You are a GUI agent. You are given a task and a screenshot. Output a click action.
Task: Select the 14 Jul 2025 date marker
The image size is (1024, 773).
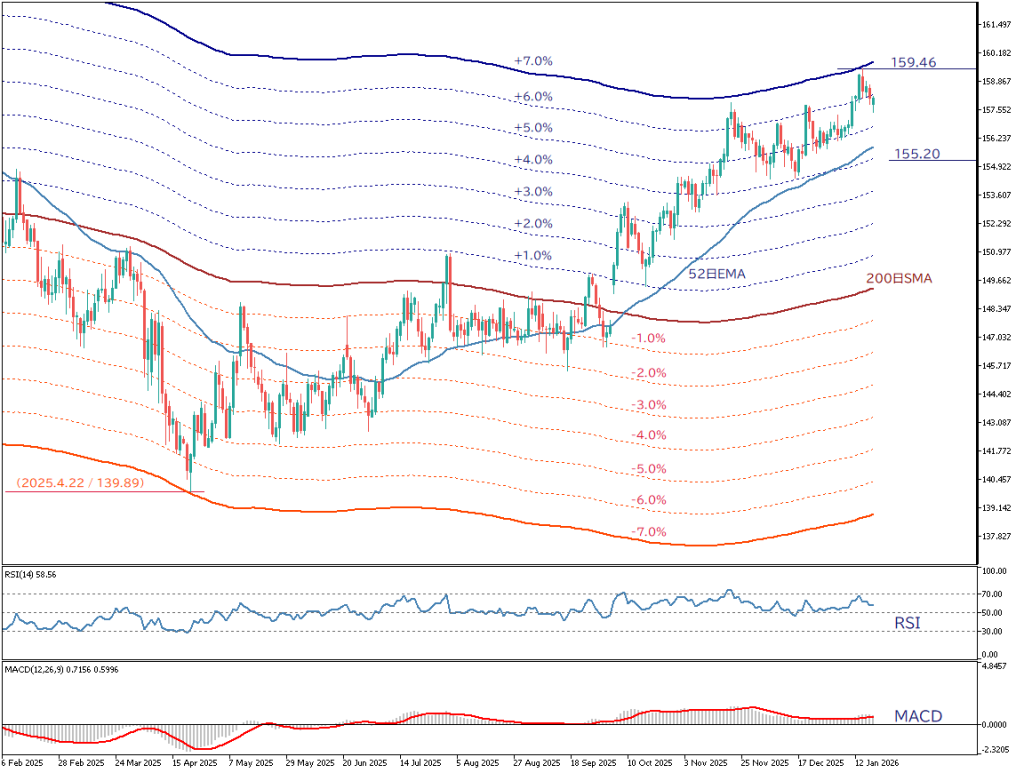click(421, 762)
